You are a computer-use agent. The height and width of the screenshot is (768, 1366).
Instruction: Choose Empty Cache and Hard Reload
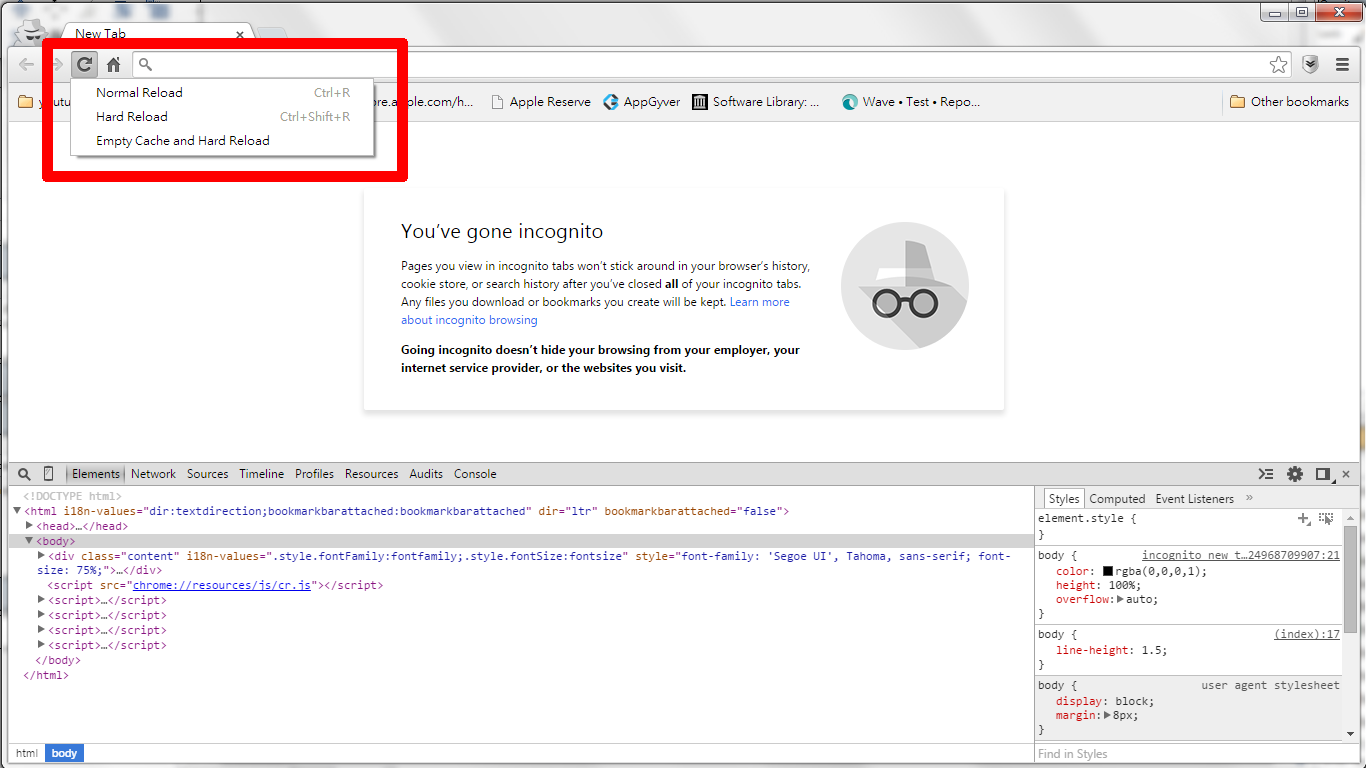coord(222,141)
